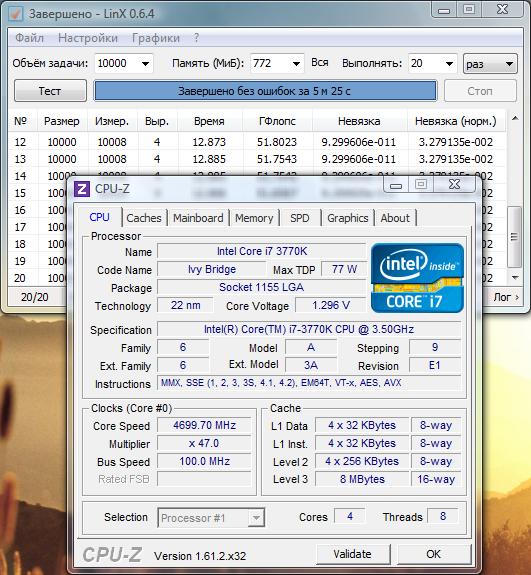
Task: Click the LinX scrollbar up arrow
Action: (515, 118)
